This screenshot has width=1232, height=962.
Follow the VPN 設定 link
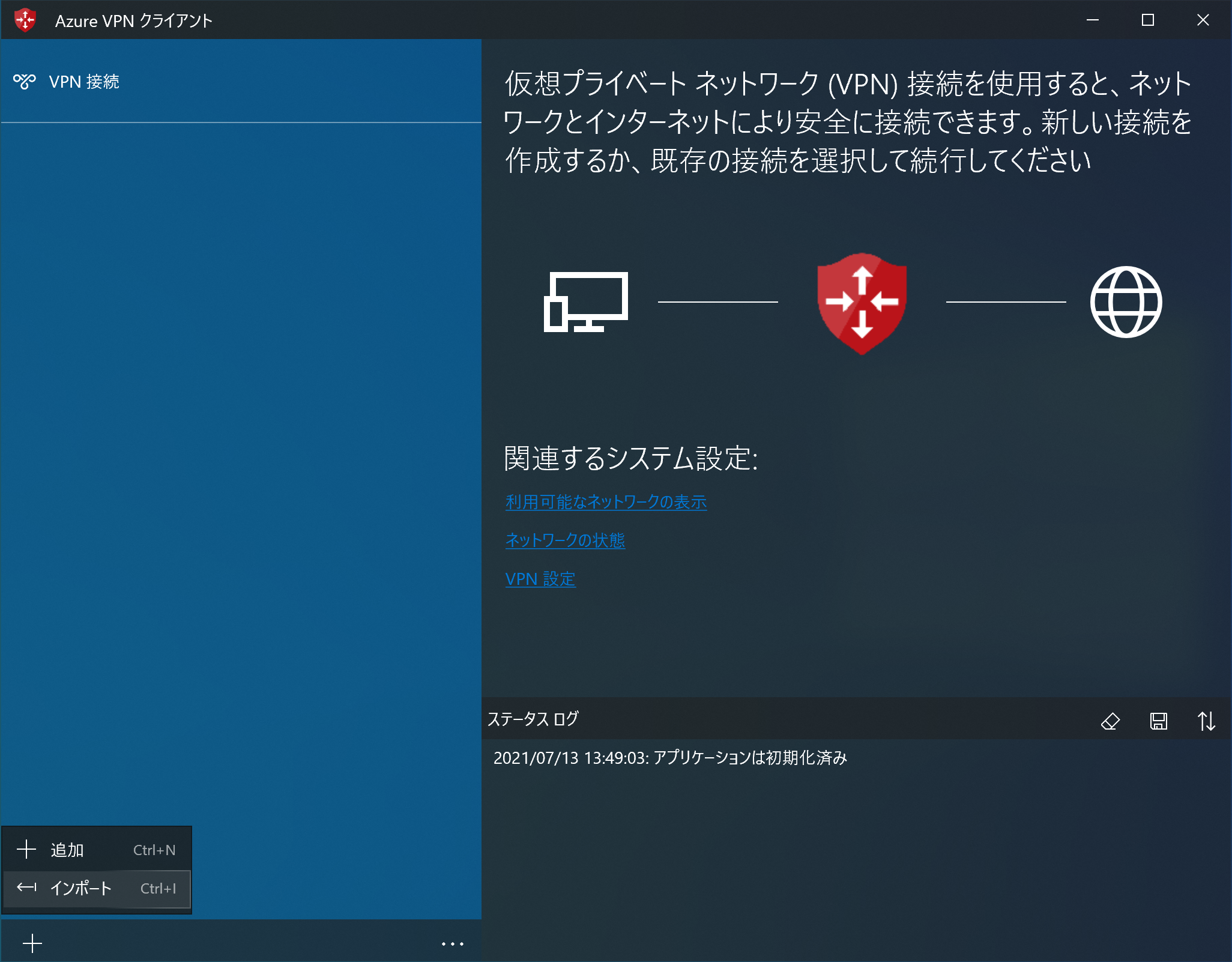point(540,579)
